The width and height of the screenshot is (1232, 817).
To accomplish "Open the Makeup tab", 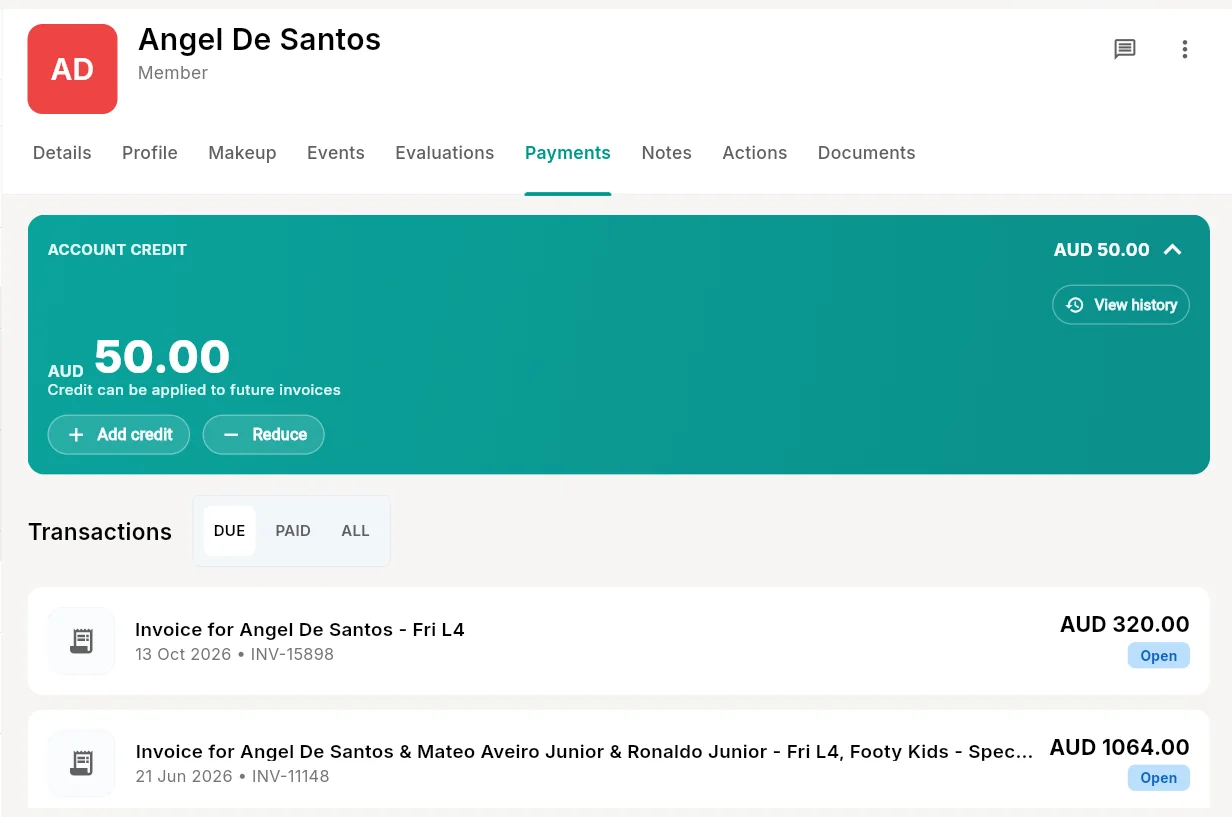I will pyautogui.click(x=242, y=153).
